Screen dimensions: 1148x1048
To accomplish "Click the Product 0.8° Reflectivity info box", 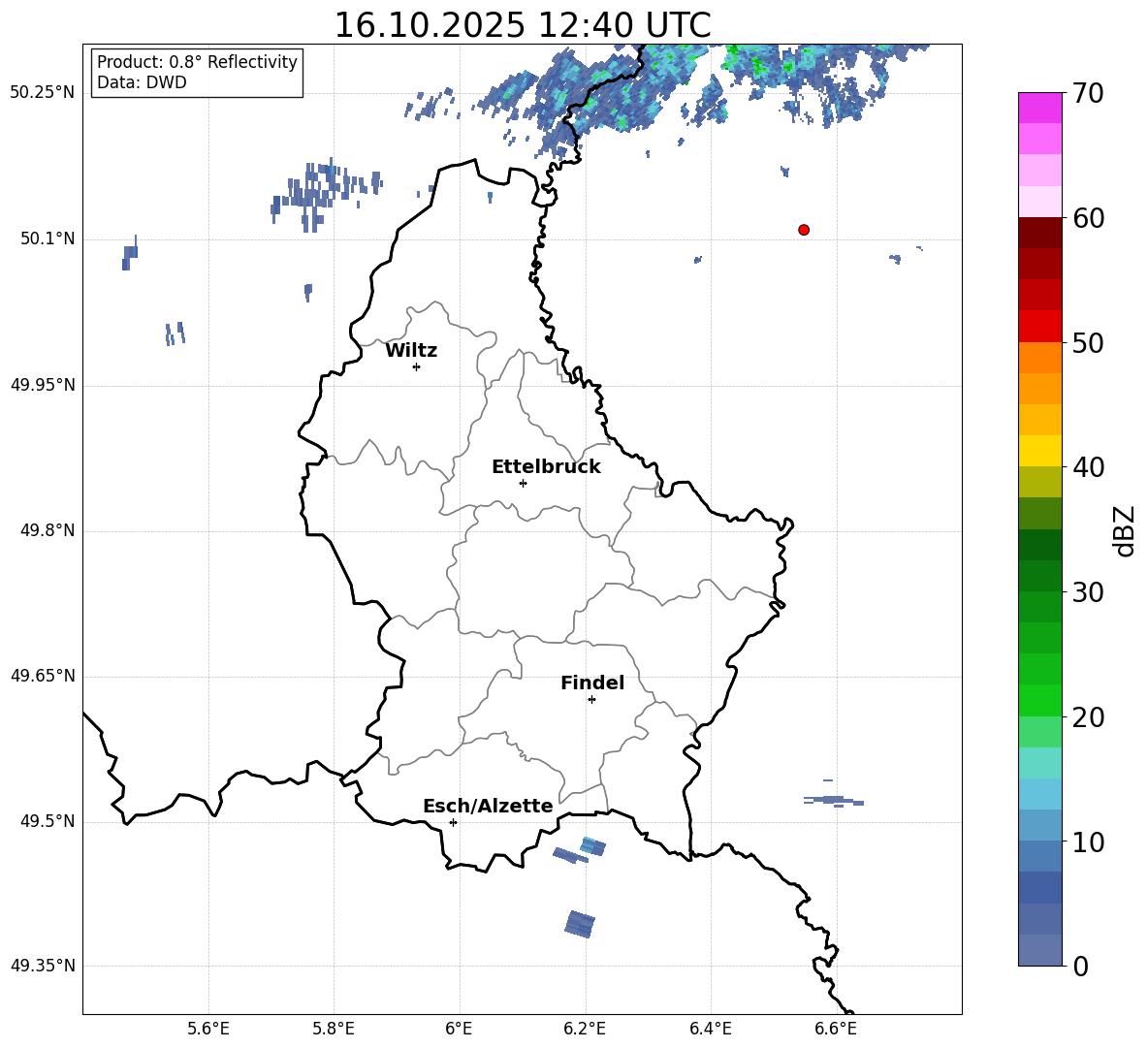I will pos(197,73).
